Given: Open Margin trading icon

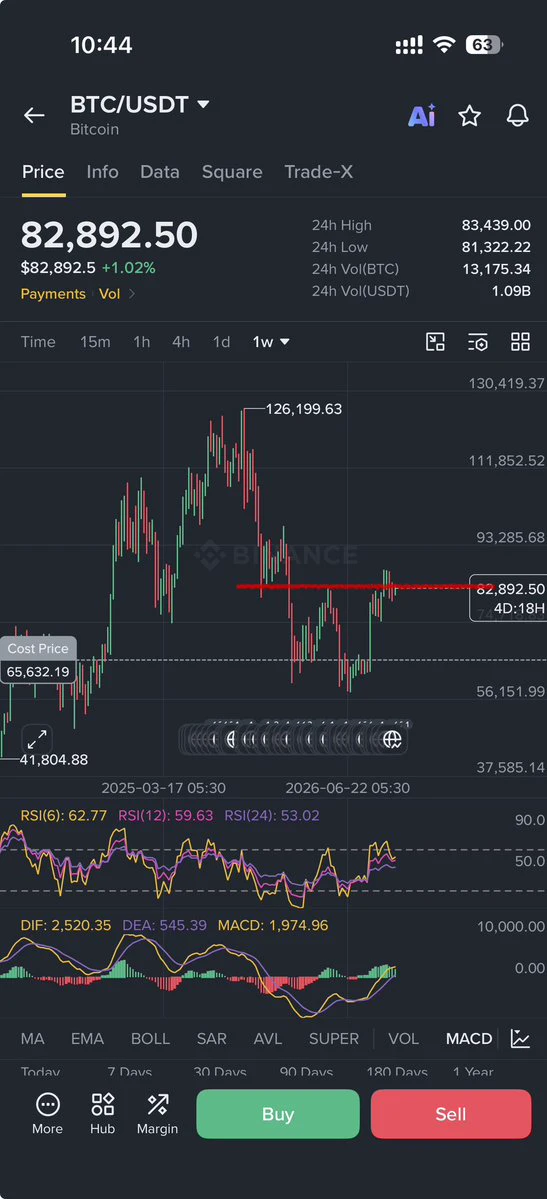Looking at the screenshot, I should (x=158, y=1113).
